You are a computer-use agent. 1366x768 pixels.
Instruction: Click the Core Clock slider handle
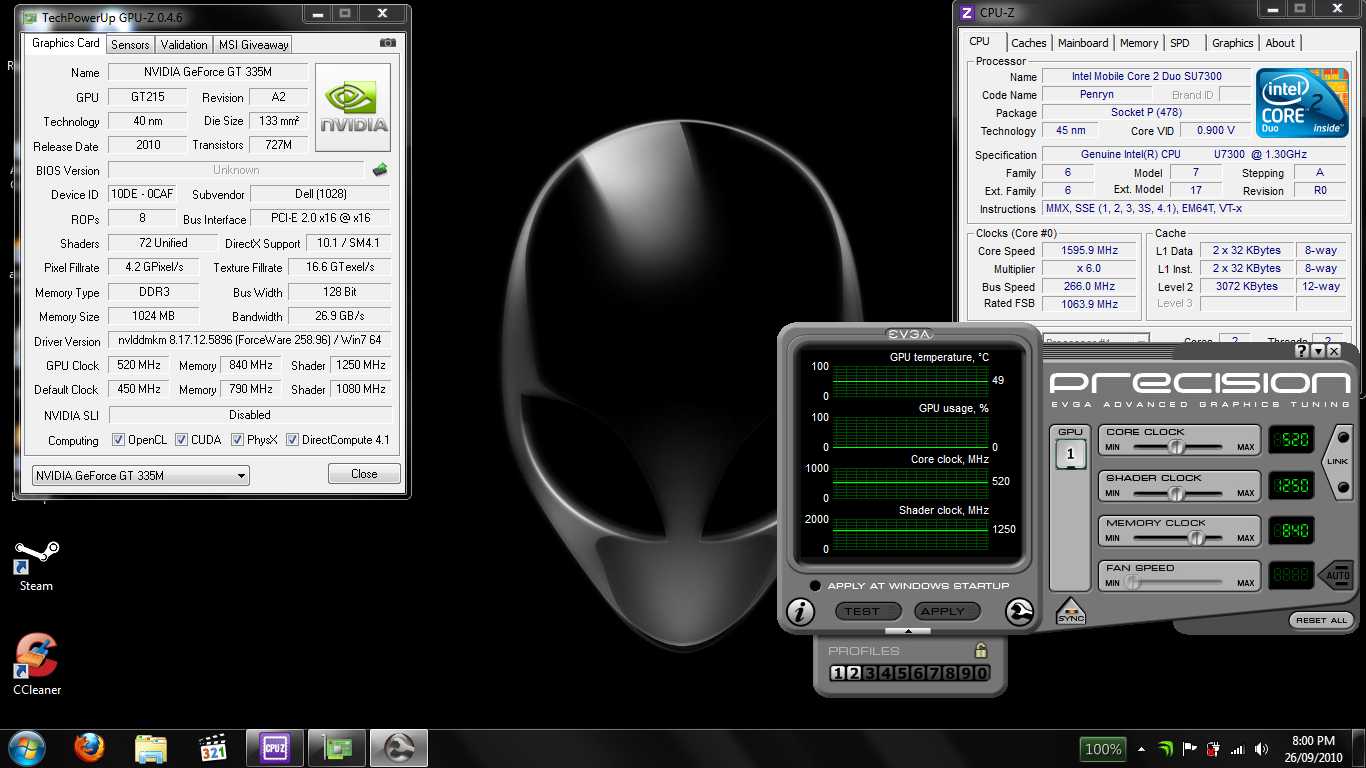pos(1177,447)
